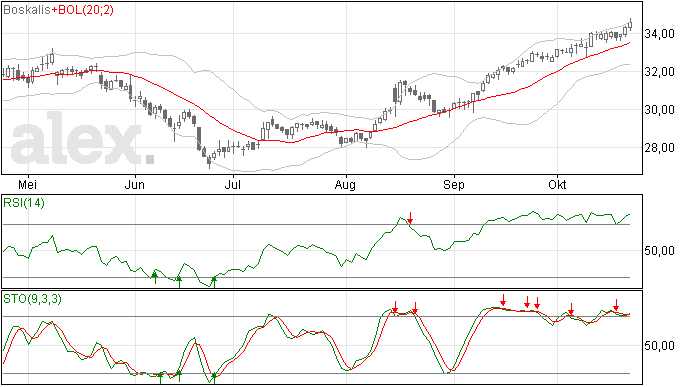This screenshot has height=387, width=690.
Task: Click the RSI(14) panel label
Action: [24, 203]
